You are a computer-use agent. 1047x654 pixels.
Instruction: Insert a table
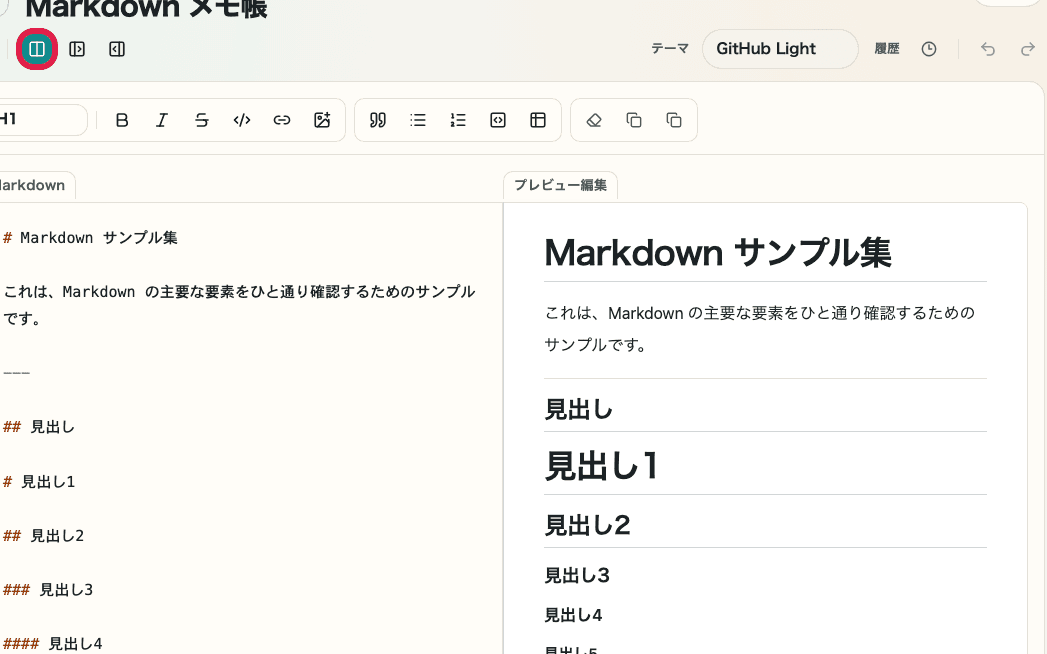tap(538, 120)
